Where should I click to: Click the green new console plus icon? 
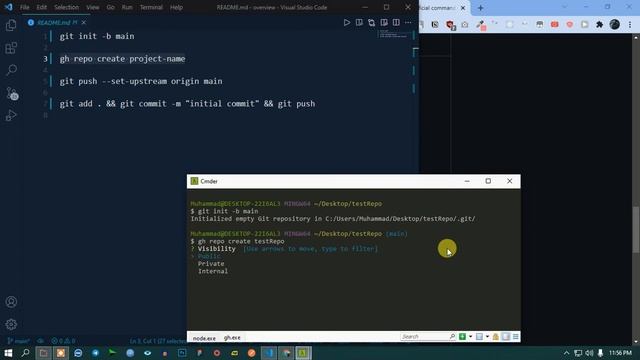(x=462, y=336)
